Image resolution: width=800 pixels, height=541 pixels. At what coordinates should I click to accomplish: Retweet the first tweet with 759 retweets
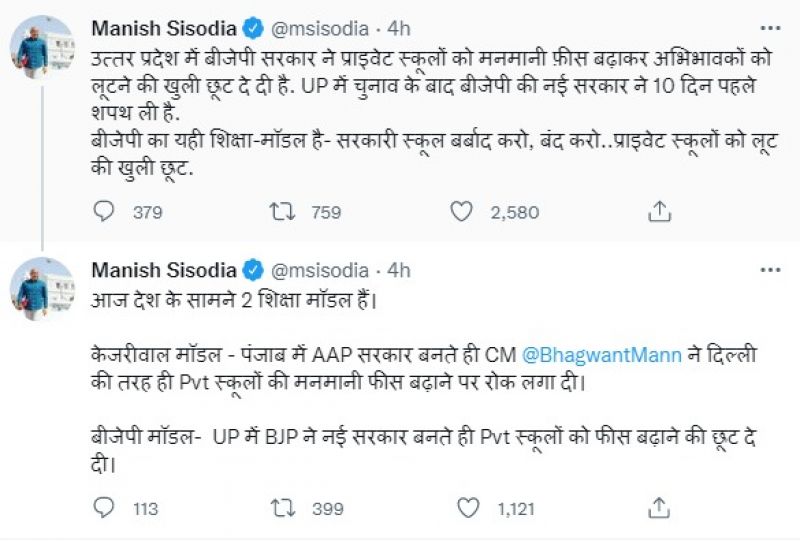pyautogui.click(x=282, y=212)
